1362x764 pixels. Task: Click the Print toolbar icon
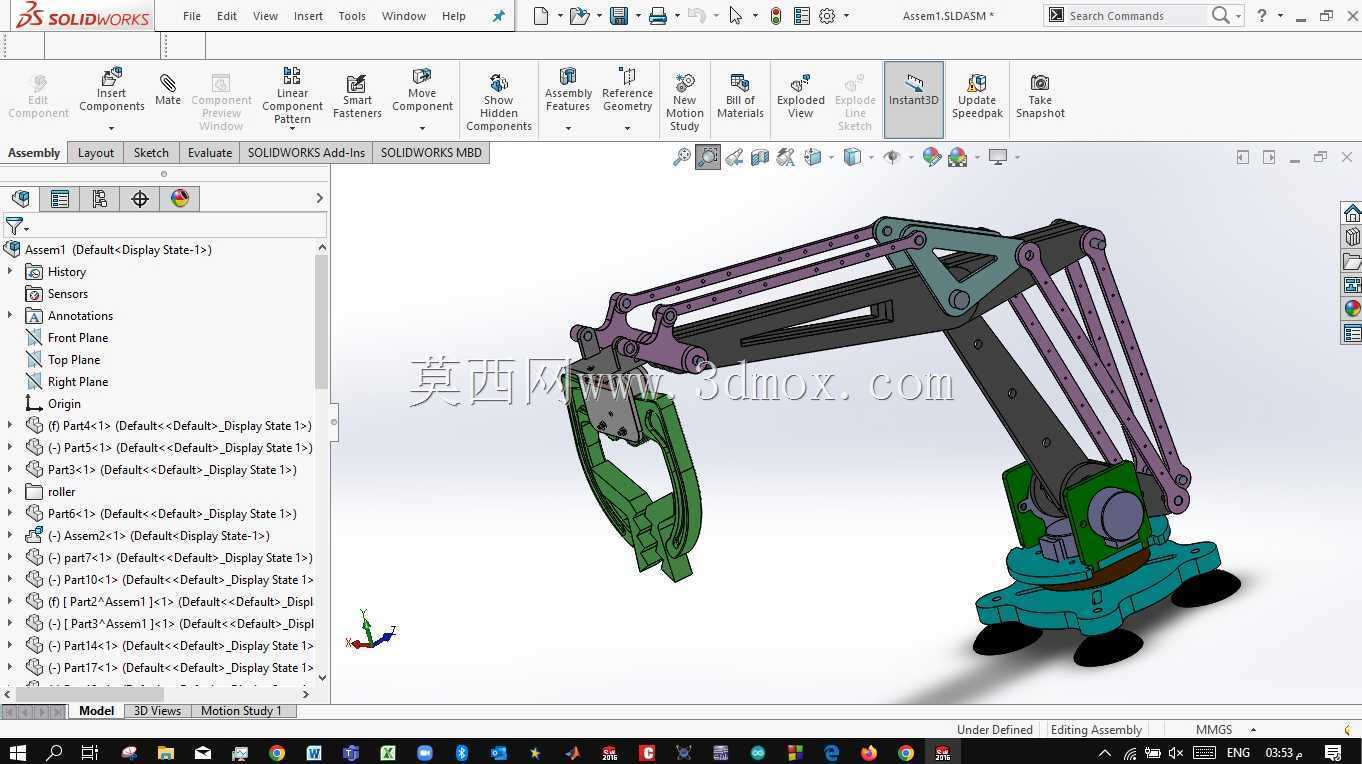pyautogui.click(x=657, y=16)
